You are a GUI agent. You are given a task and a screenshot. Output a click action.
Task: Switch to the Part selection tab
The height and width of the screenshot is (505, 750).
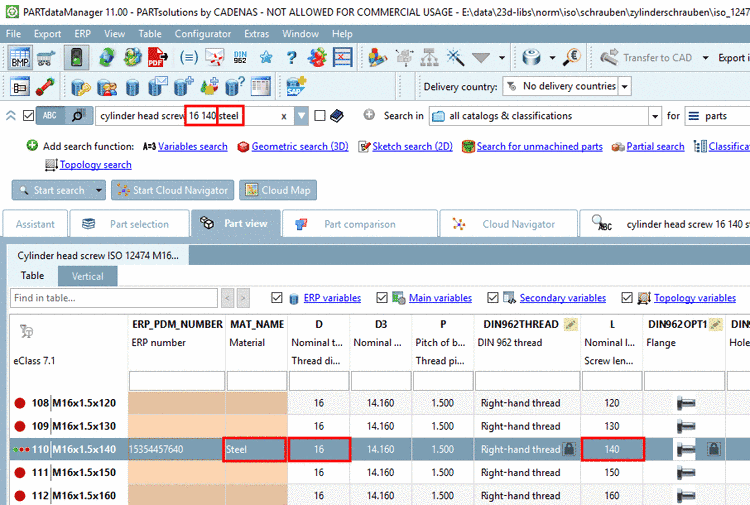point(130,224)
